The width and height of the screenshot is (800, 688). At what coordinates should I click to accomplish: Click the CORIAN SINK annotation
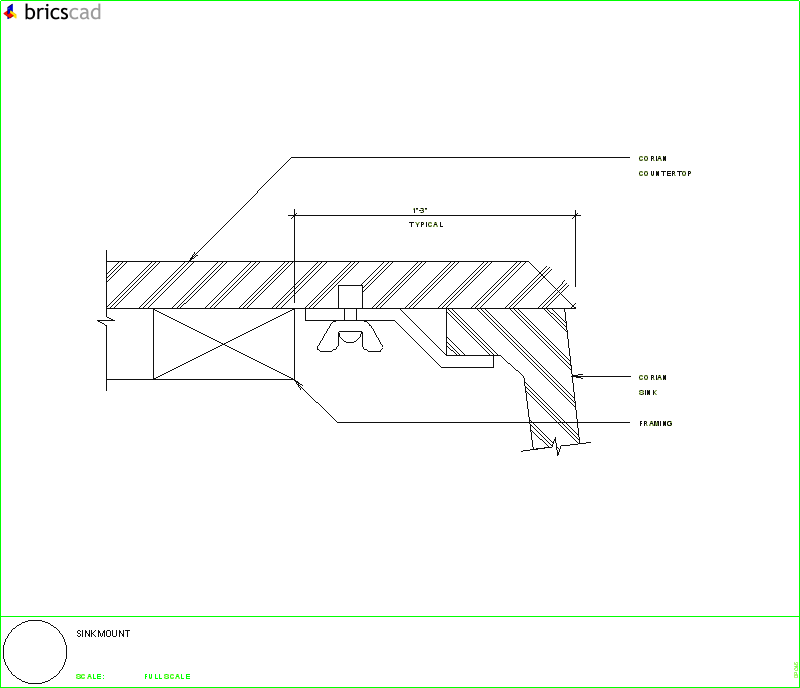[x=652, y=385]
